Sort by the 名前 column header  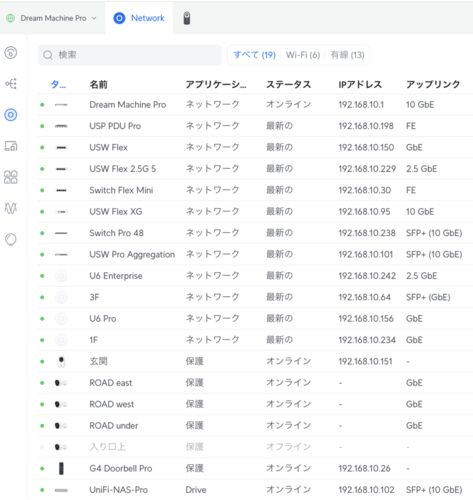(x=98, y=84)
